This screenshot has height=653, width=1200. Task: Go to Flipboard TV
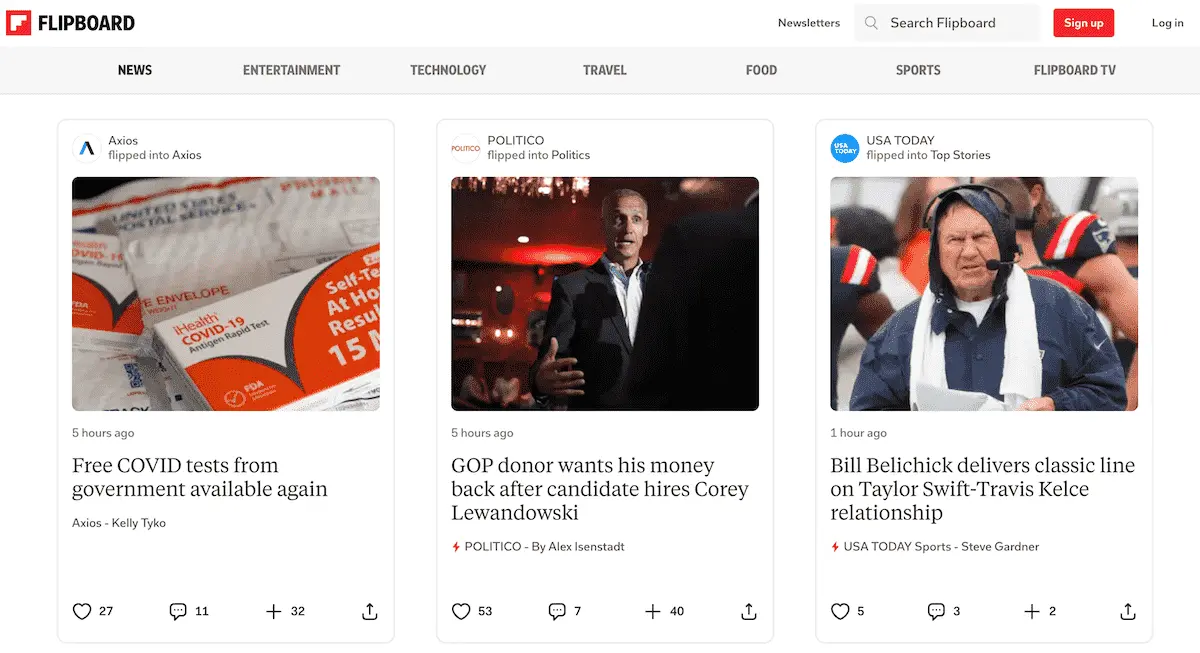coord(1074,70)
